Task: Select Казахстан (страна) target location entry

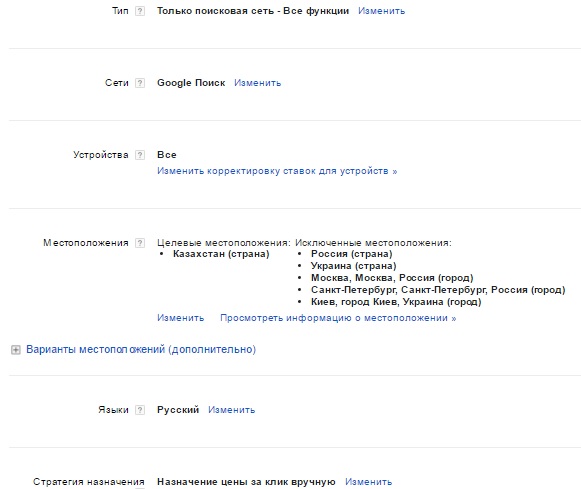Action: (221, 254)
